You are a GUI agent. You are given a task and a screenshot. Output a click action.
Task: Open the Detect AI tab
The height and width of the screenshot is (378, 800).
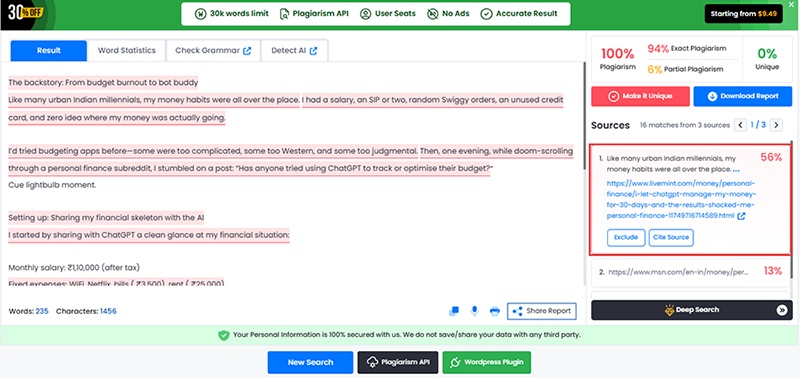pyautogui.click(x=294, y=51)
